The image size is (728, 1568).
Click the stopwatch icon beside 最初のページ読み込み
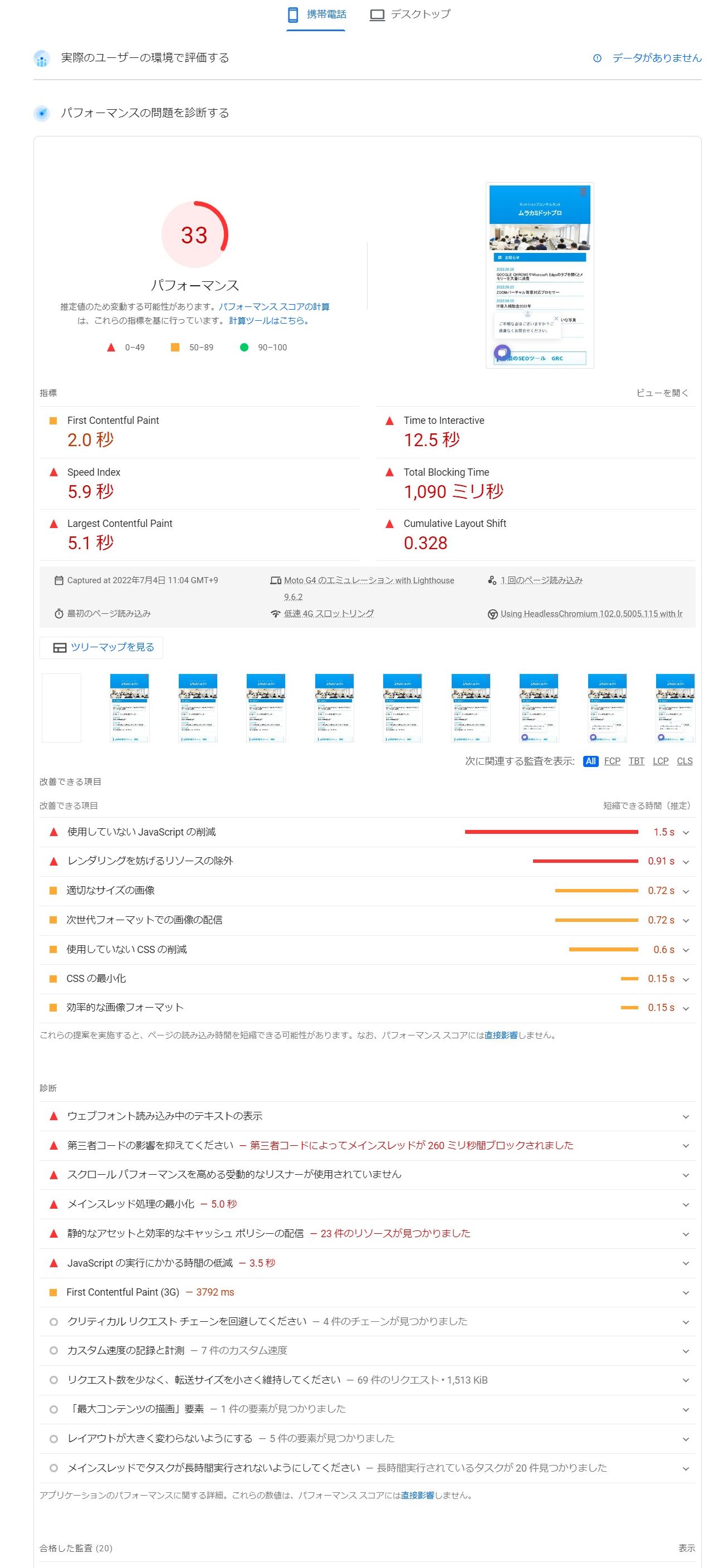(x=58, y=614)
